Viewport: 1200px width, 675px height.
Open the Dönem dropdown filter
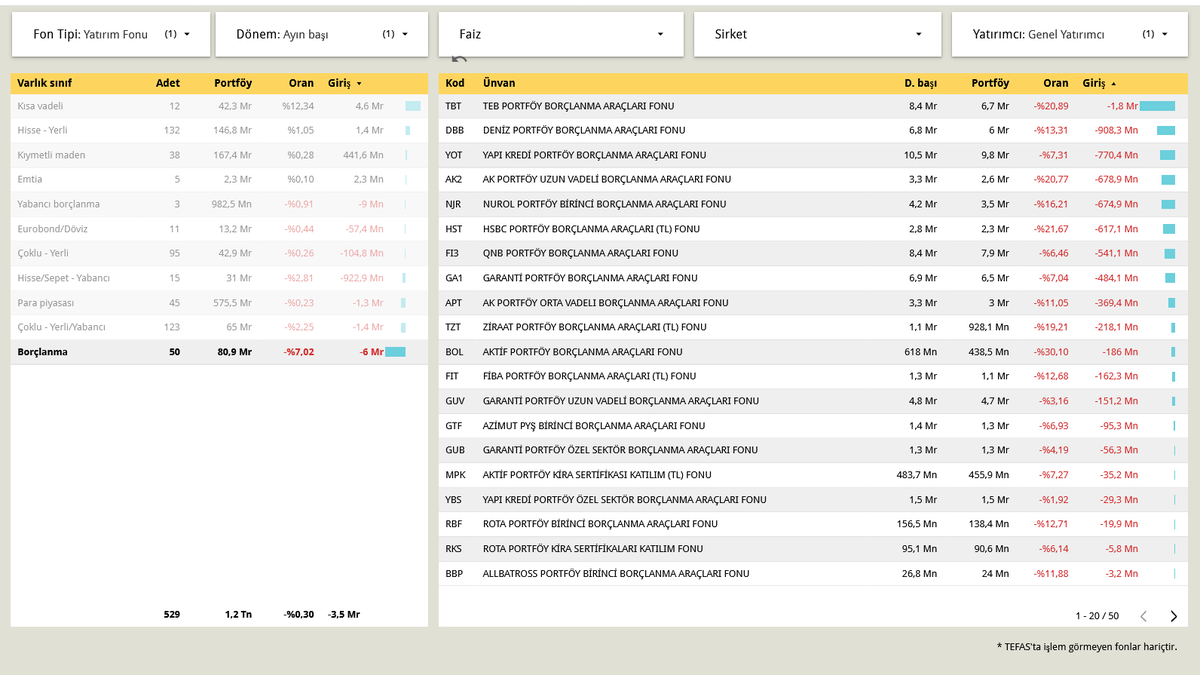[x=321, y=34]
